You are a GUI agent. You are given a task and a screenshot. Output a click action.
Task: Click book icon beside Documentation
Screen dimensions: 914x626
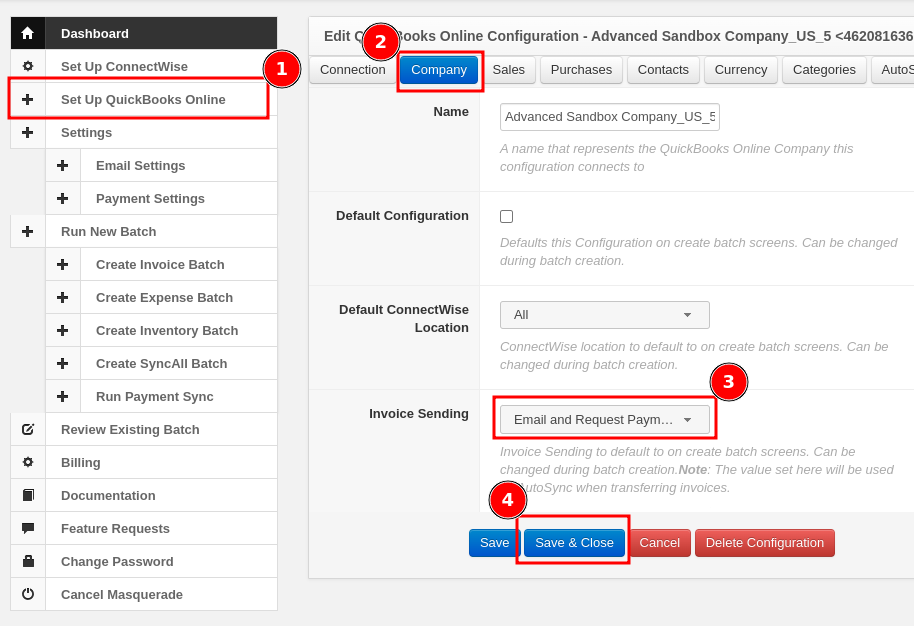coord(27,495)
